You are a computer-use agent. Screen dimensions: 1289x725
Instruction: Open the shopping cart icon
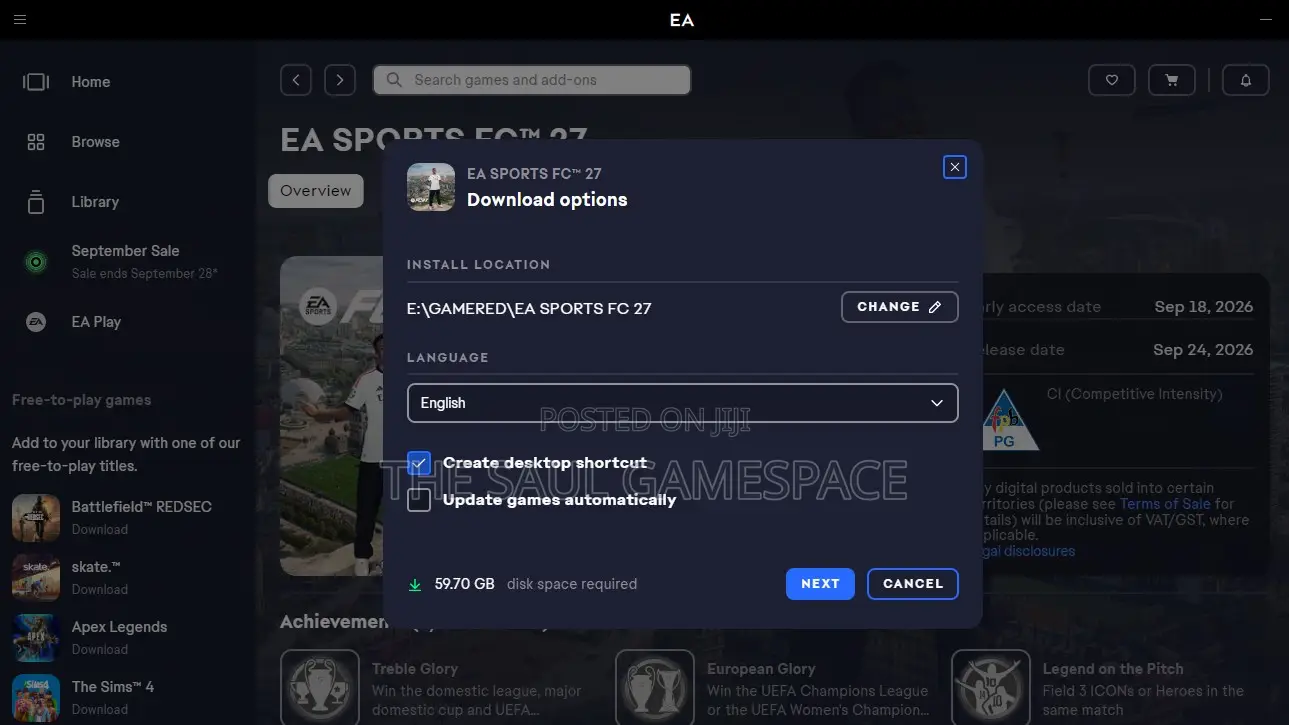pos(1171,80)
